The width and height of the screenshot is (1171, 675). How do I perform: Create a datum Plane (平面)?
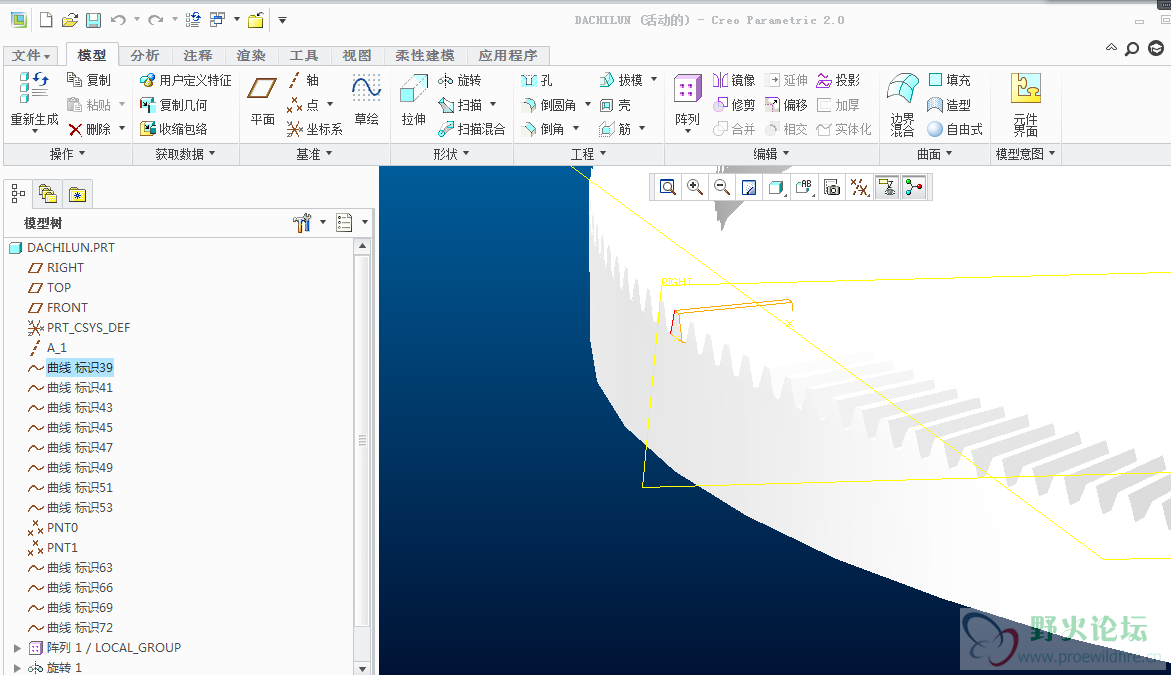(x=262, y=101)
